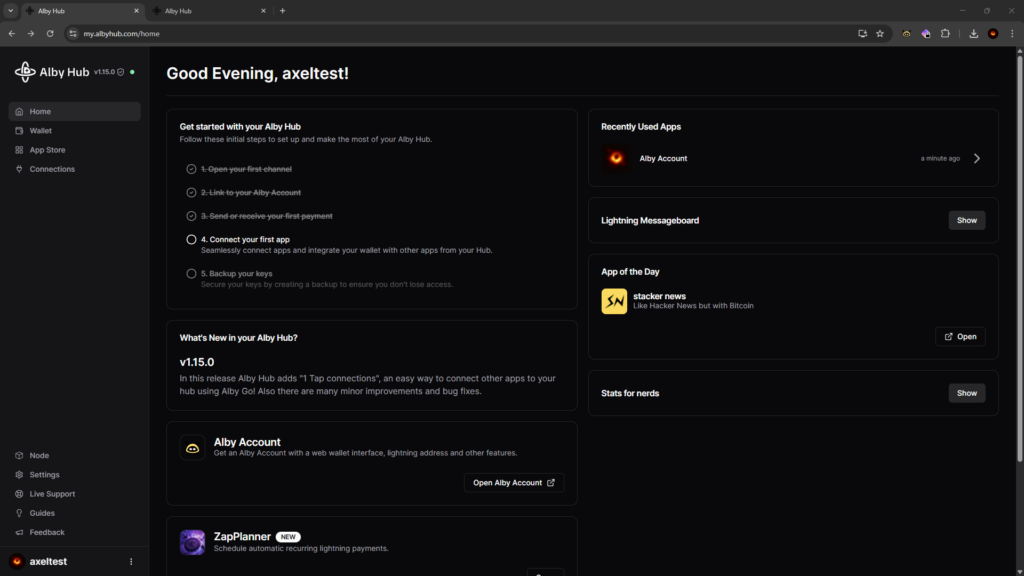Open the browser downloads icon

pos(973,33)
